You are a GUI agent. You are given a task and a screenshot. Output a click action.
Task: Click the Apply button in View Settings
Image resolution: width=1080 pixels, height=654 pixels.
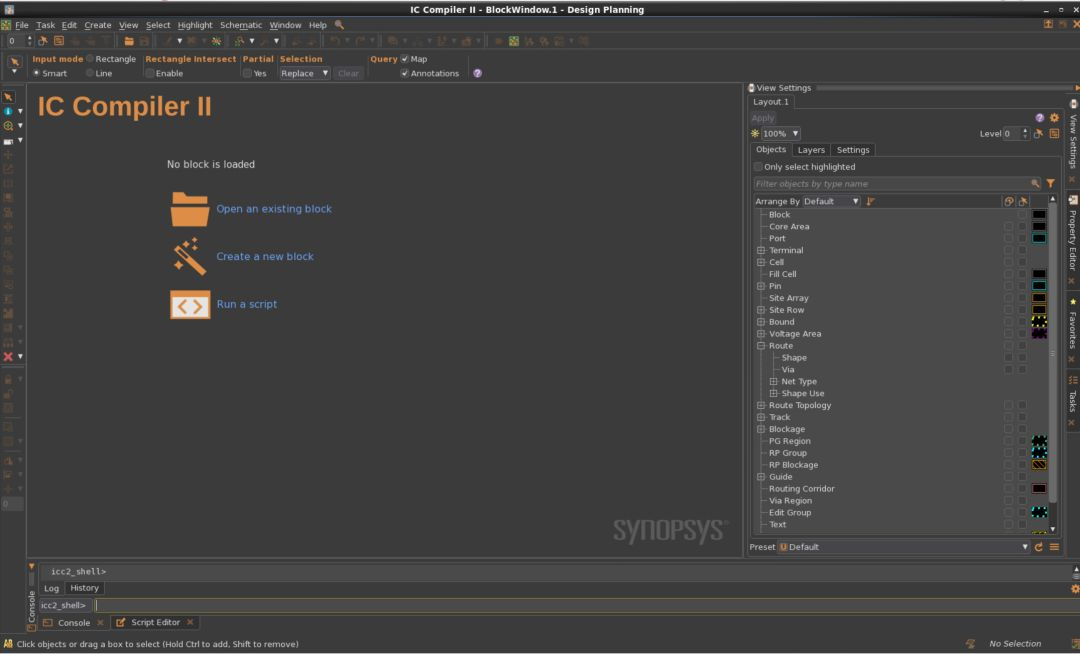click(762, 118)
